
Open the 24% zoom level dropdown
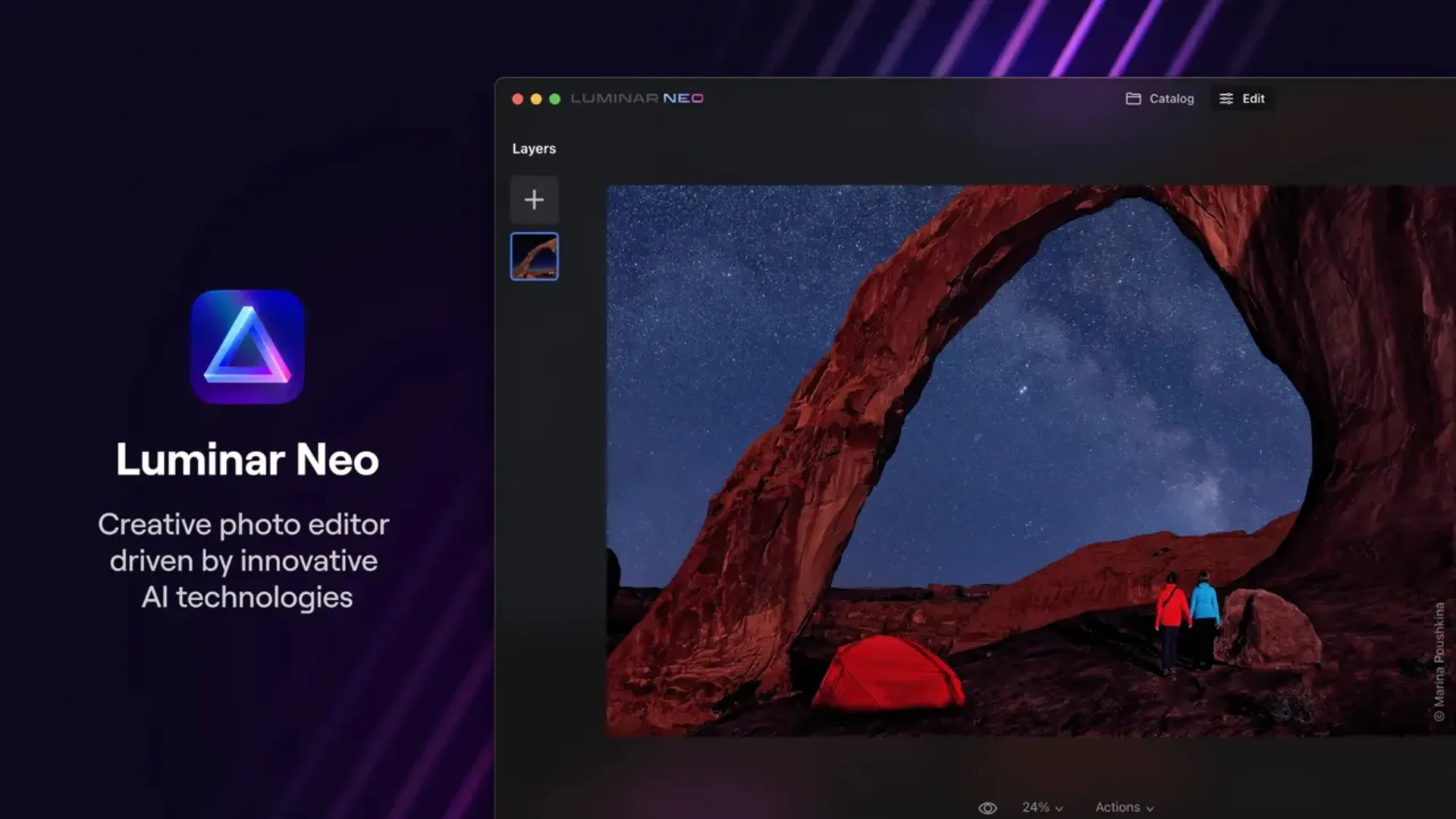point(1035,807)
